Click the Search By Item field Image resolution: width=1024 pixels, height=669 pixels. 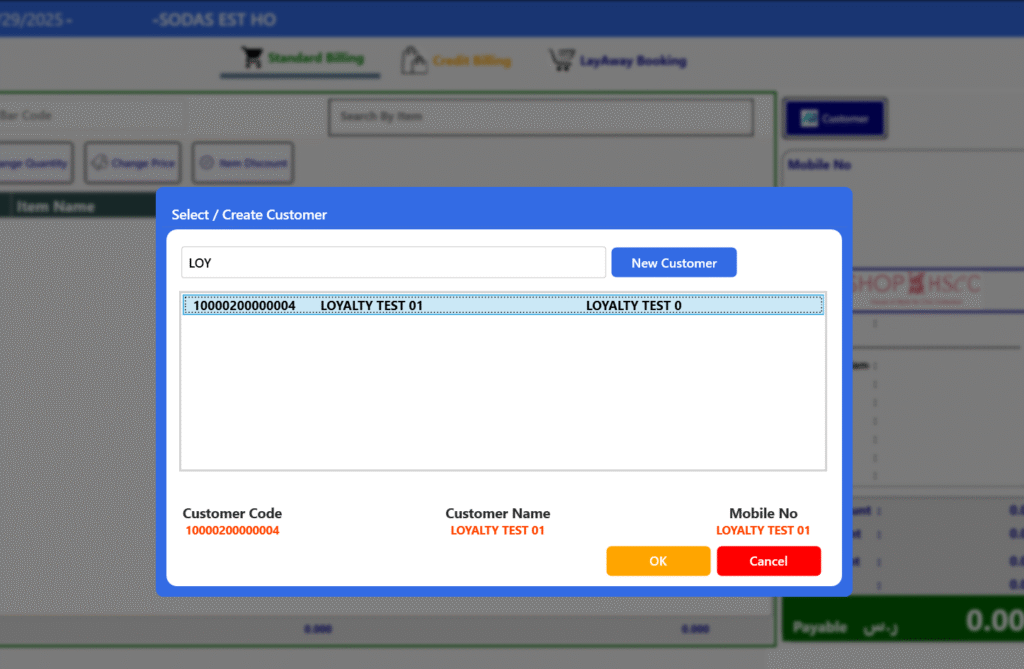click(x=540, y=117)
